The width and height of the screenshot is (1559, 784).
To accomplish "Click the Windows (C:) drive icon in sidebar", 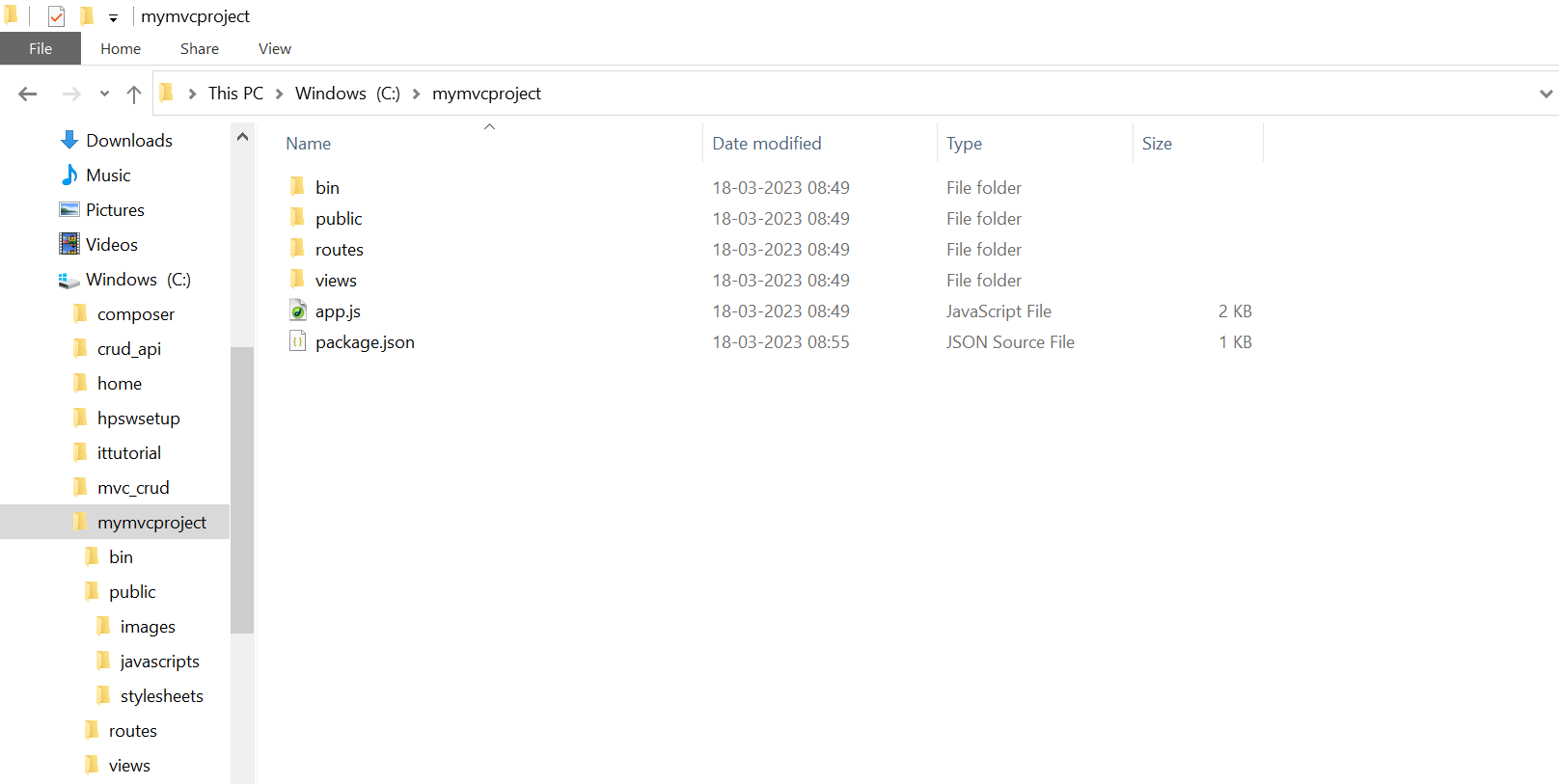I will pos(68,280).
